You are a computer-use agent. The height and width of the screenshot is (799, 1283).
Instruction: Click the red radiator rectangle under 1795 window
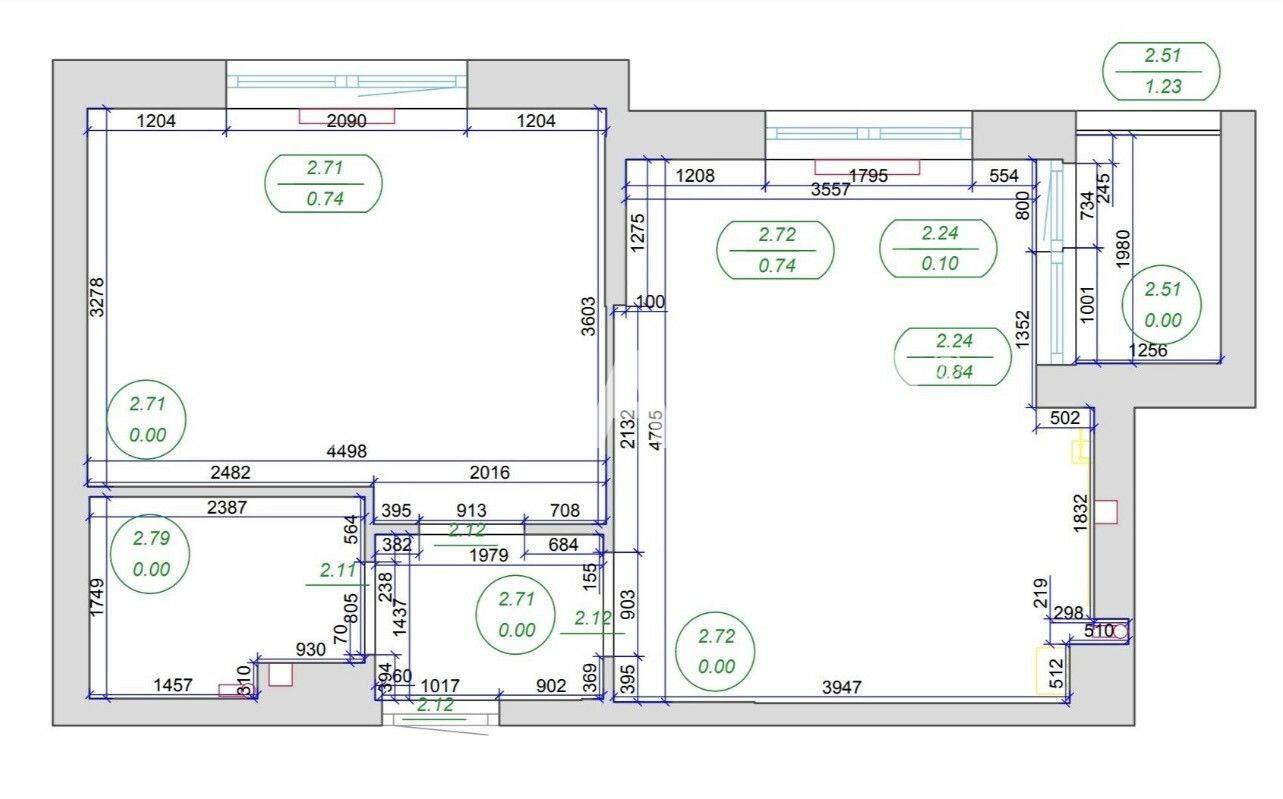(x=867, y=167)
